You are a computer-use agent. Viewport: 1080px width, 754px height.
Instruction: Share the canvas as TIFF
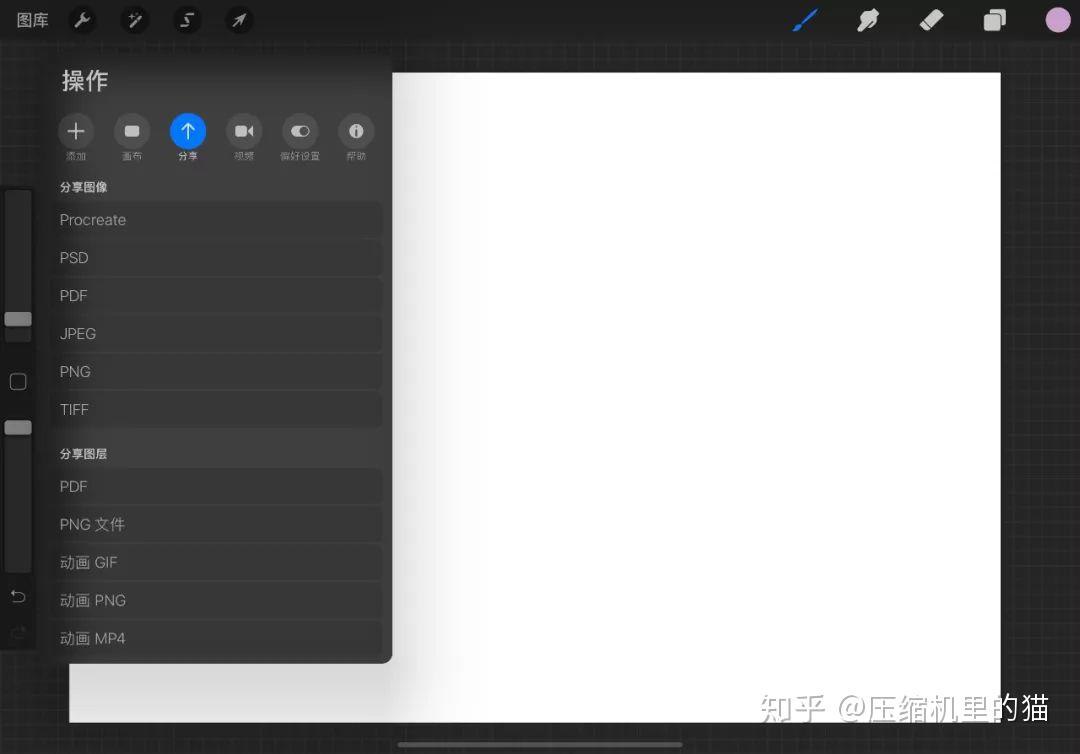click(x=218, y=409)
